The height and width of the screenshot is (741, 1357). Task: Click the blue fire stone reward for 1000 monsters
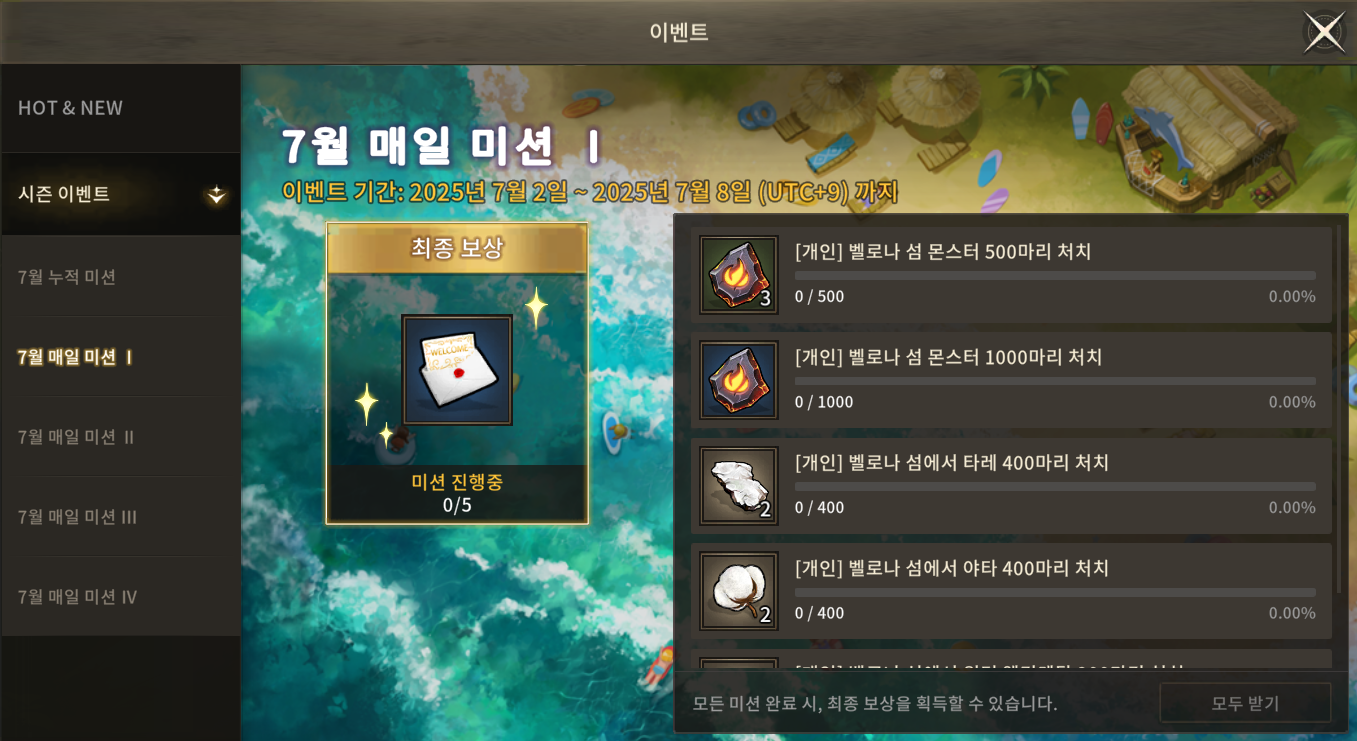pyautogui.click(x=739, y=380)
